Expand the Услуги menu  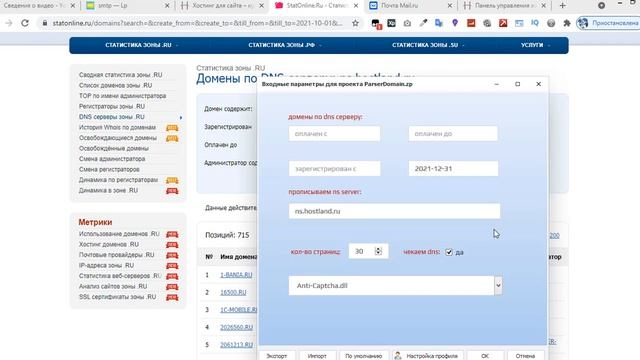536,45
